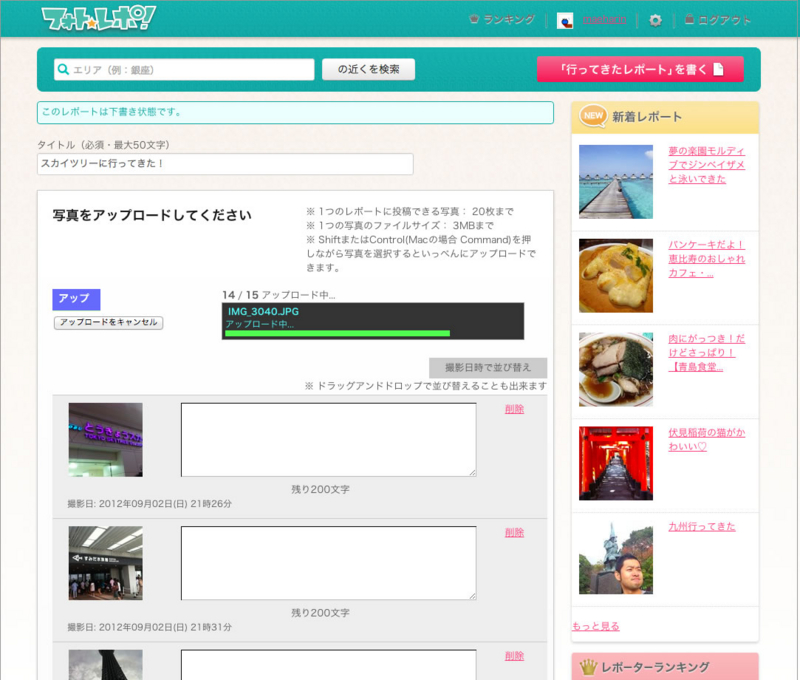Open the pancake report thumbnail
The height and width of the screenshot is (680, 800).
(x=616, y=275)
